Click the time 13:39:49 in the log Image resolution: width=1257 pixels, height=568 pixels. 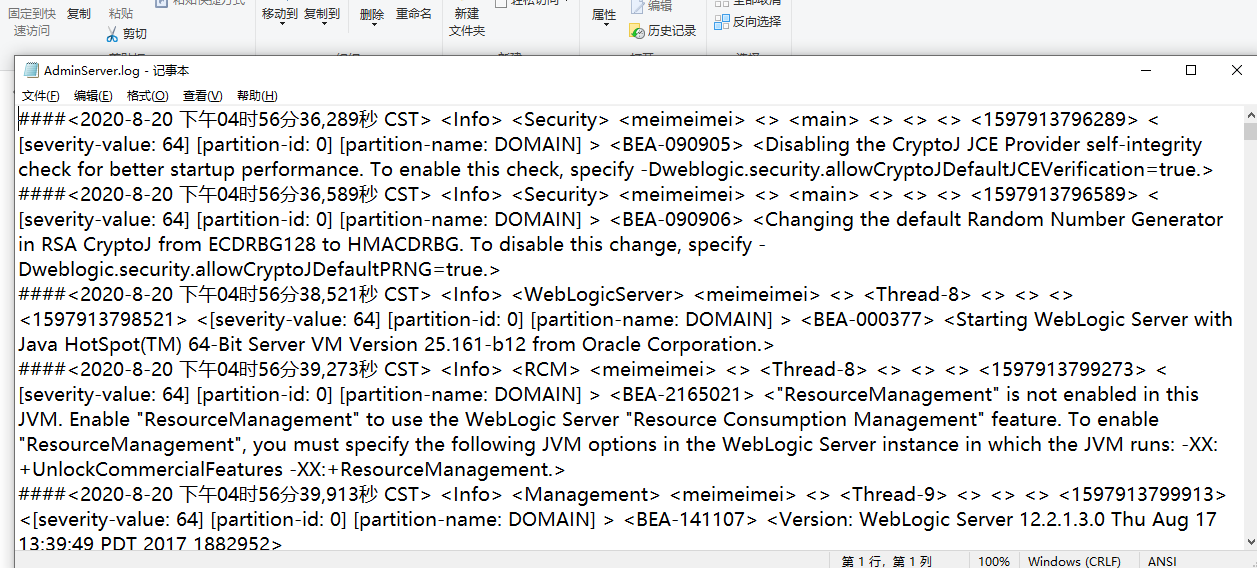coord(56,544)
